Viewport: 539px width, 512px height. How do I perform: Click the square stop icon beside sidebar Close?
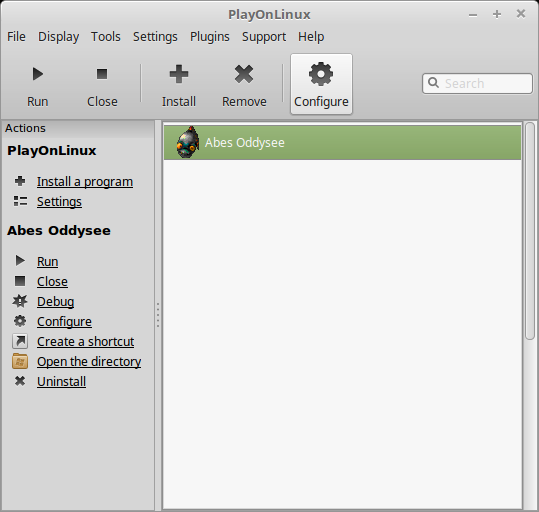(20, 281)
